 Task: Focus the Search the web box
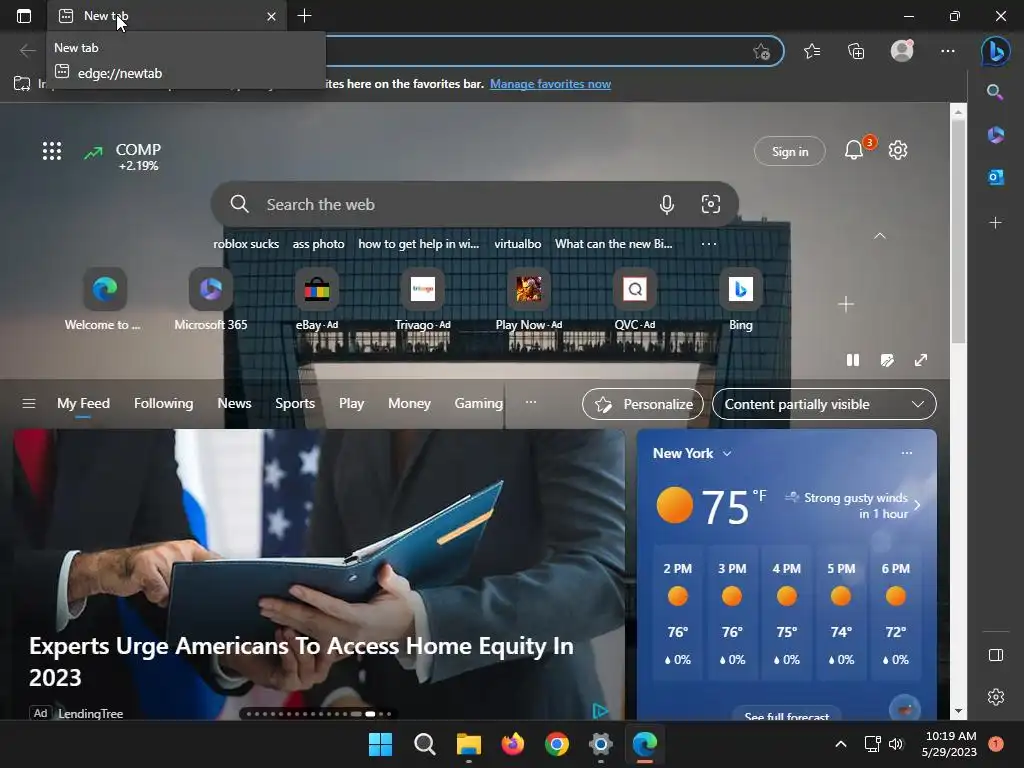[x=475, y=204]
